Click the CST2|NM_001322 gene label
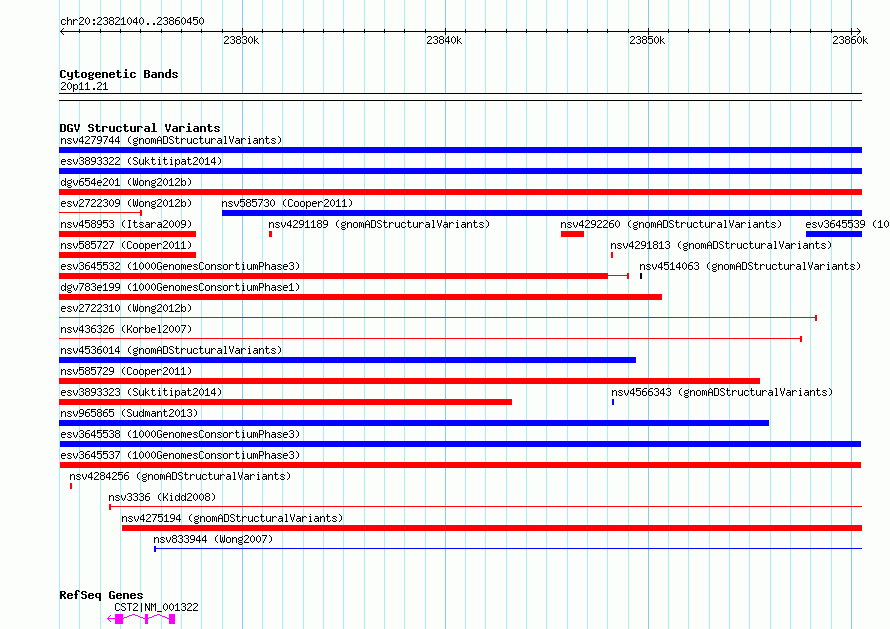 click(x=157, y=607)
